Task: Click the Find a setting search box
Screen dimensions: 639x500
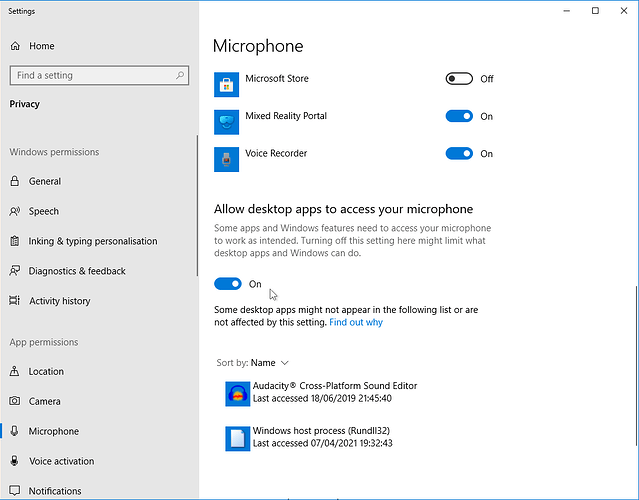Action: pos(93,75)
